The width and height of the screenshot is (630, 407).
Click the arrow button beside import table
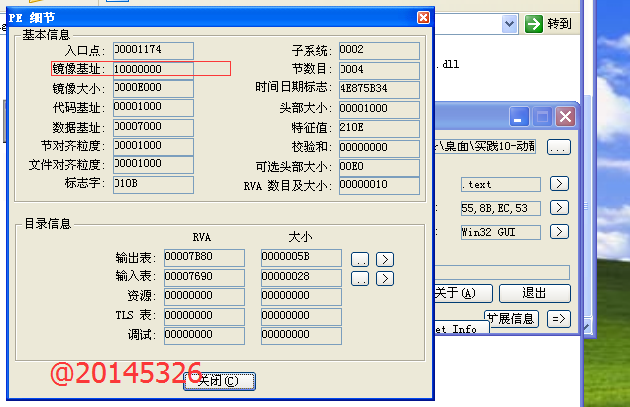point(384,278)
